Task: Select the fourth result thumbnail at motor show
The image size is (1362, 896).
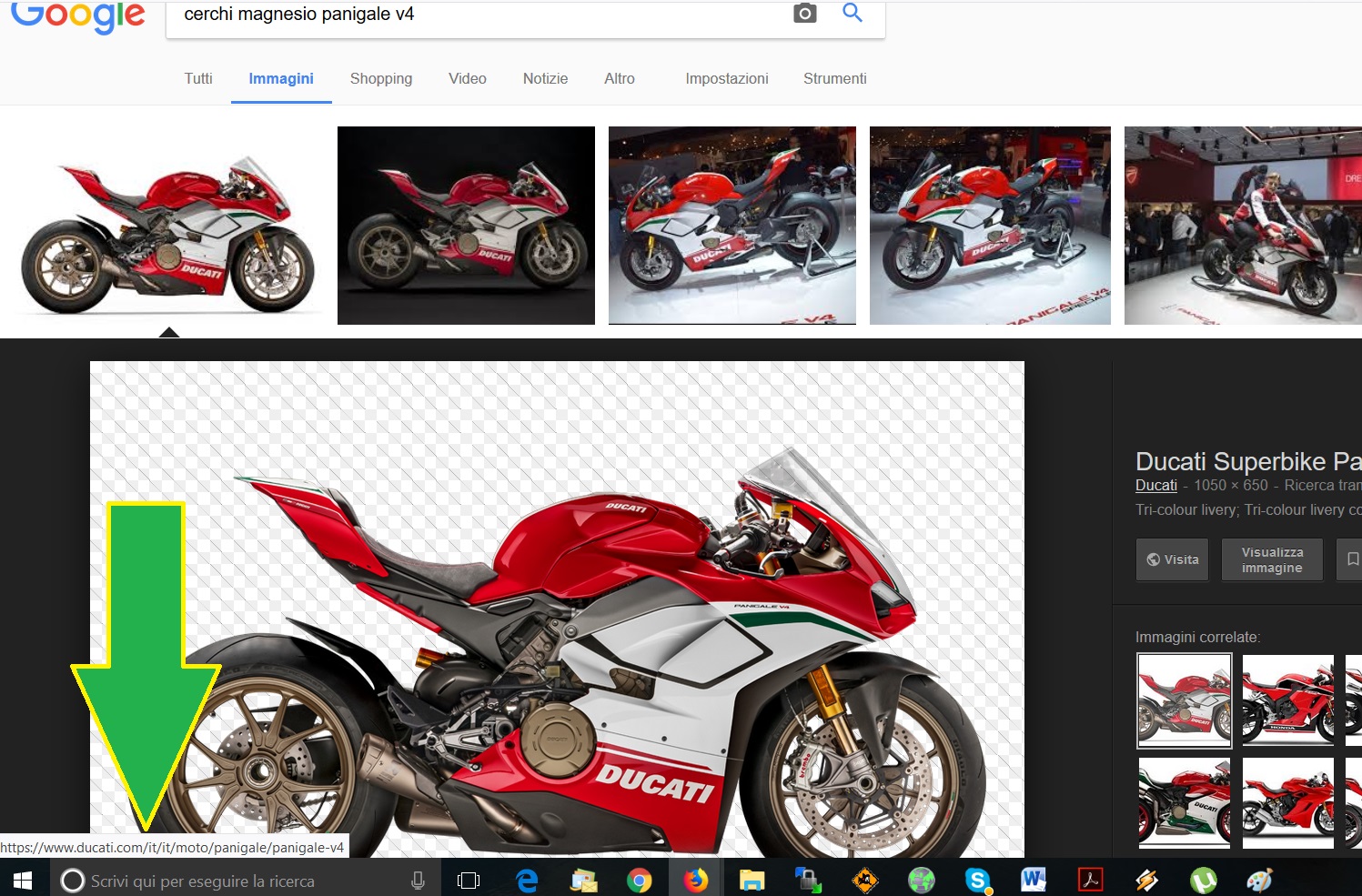Action: tap(990, 226)
